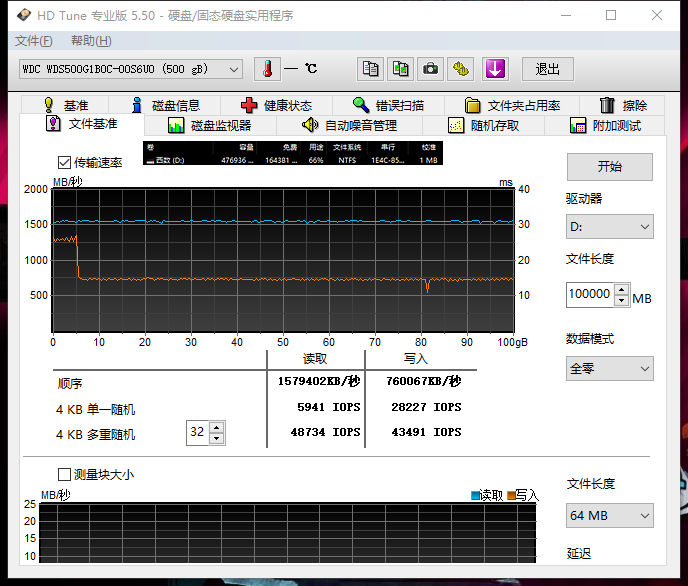Click the 西数 (D:) volume row
688x586 pixels.
coord(293,160)
